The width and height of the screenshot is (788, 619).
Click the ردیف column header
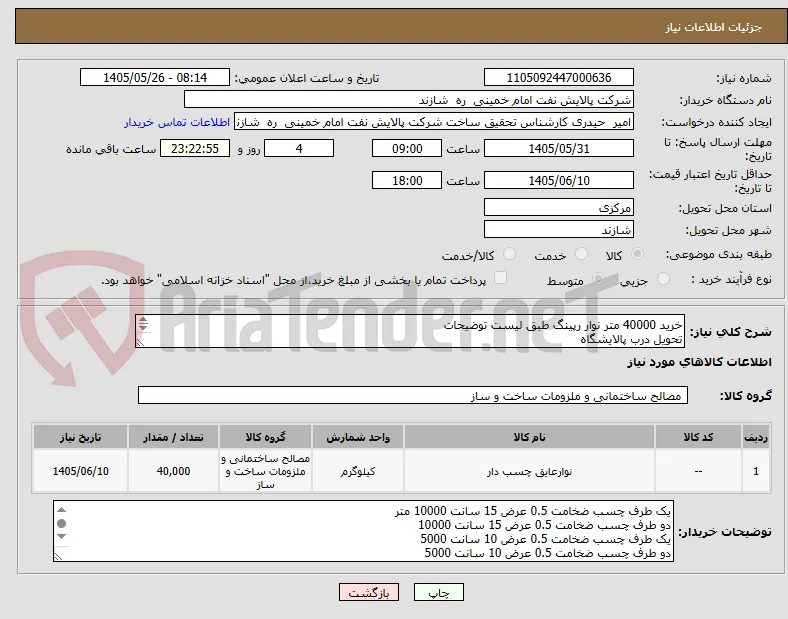[x=756, y=437]
